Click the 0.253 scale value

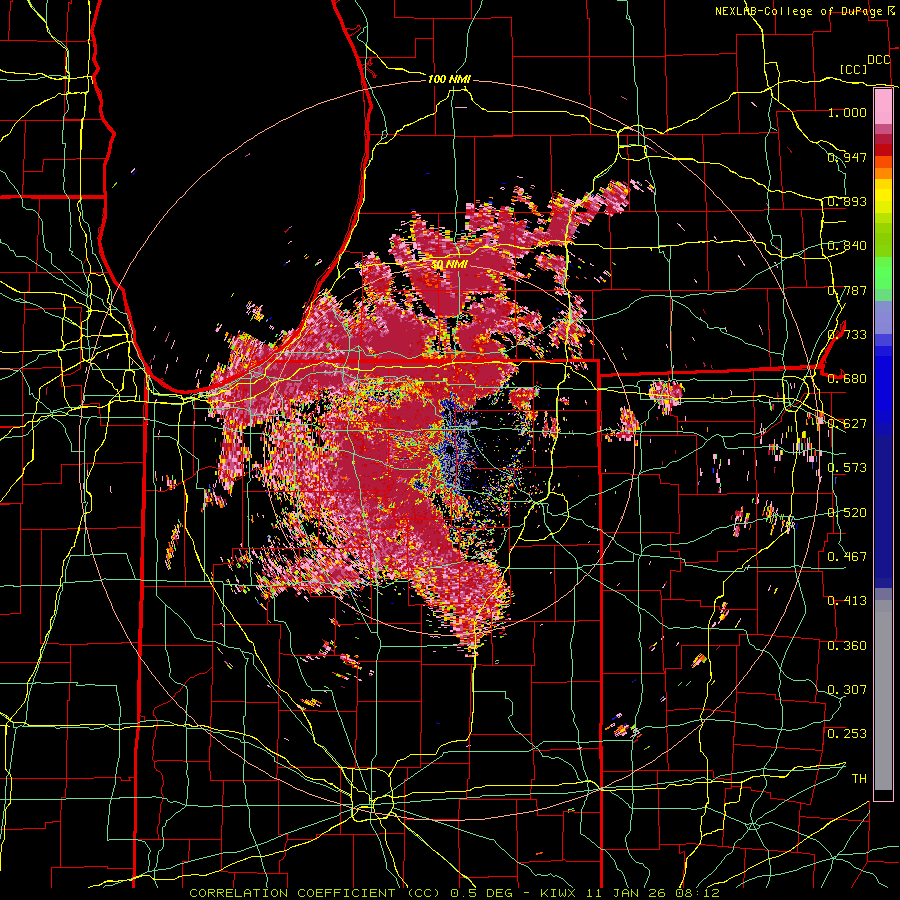(847, 734)
